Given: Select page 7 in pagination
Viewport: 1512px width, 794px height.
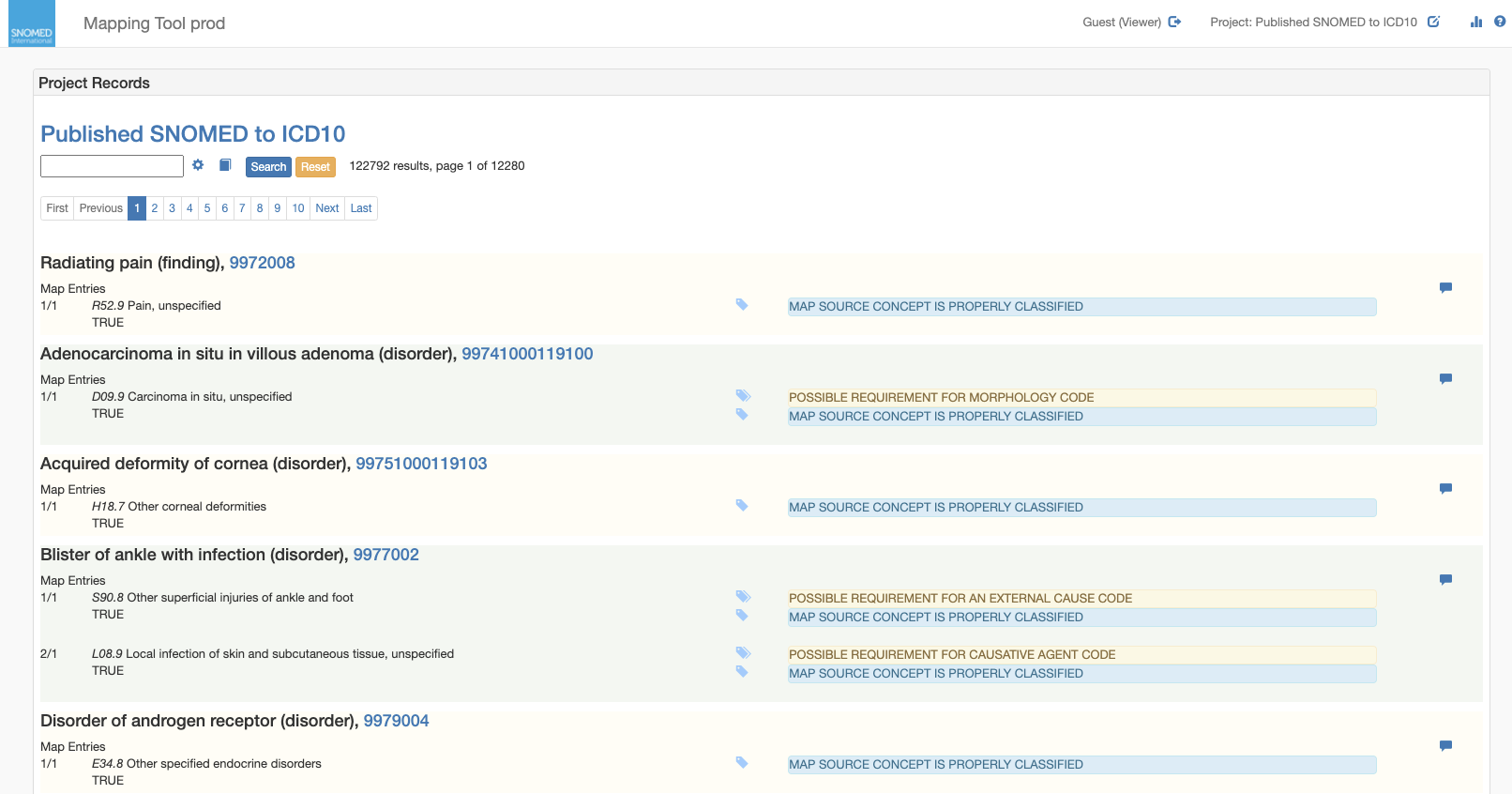Looking at the screenshot, I should tap(242, 208).
